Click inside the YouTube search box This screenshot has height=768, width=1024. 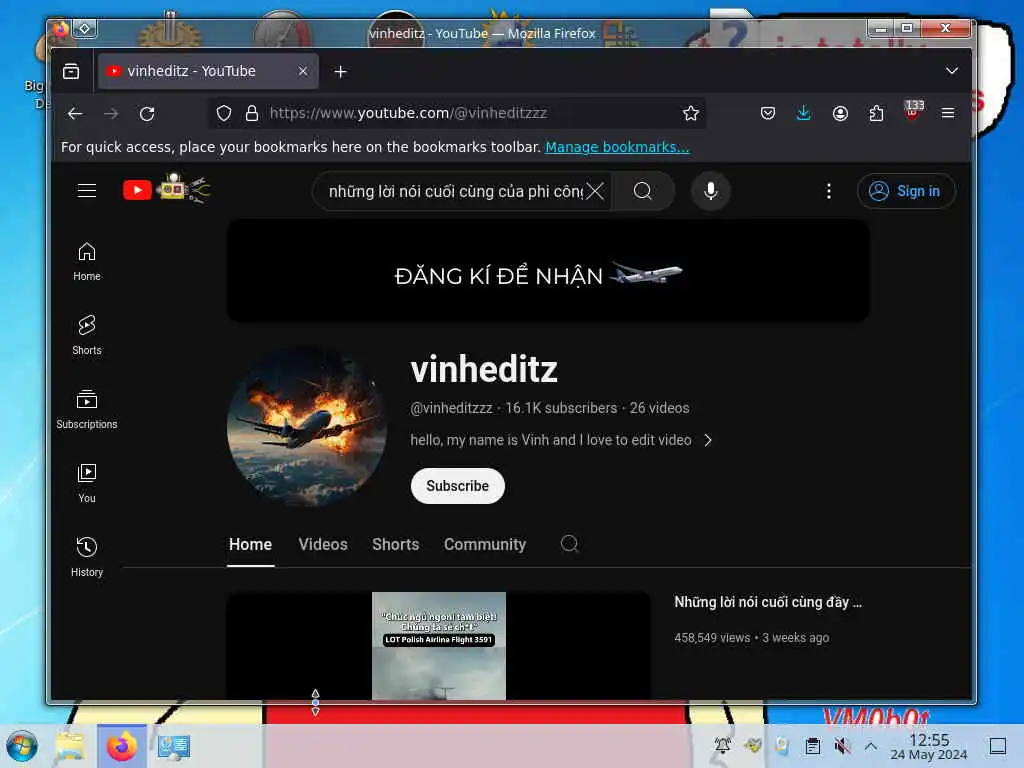coord(455,191)
